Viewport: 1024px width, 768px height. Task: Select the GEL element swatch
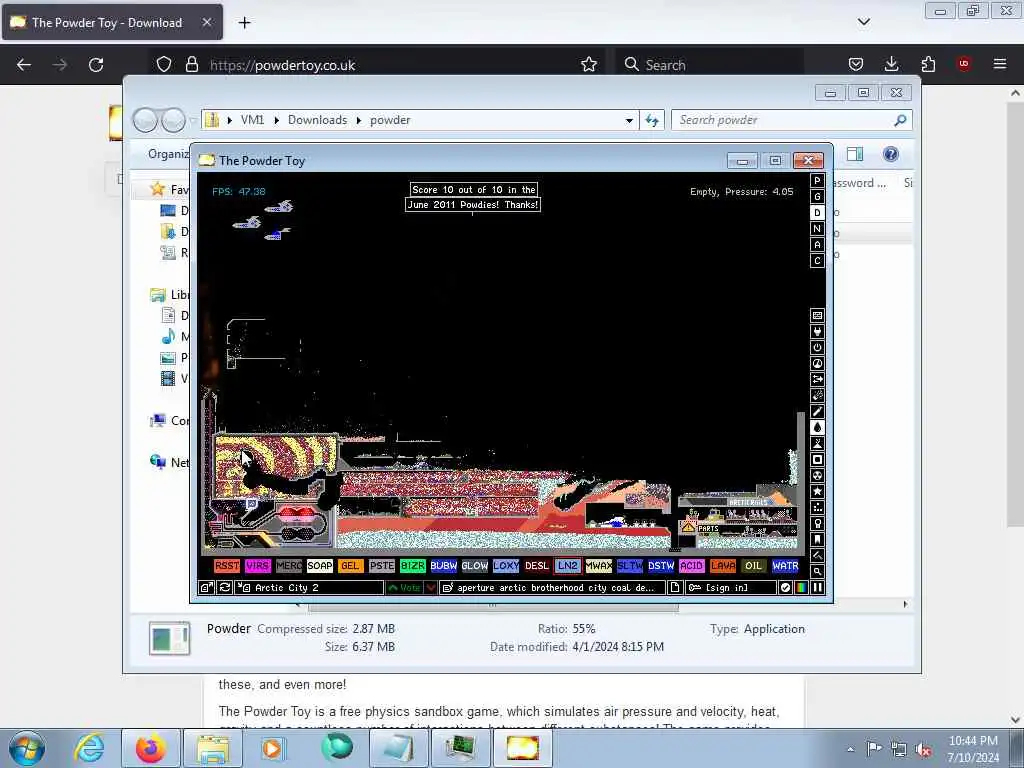[350, 566]
